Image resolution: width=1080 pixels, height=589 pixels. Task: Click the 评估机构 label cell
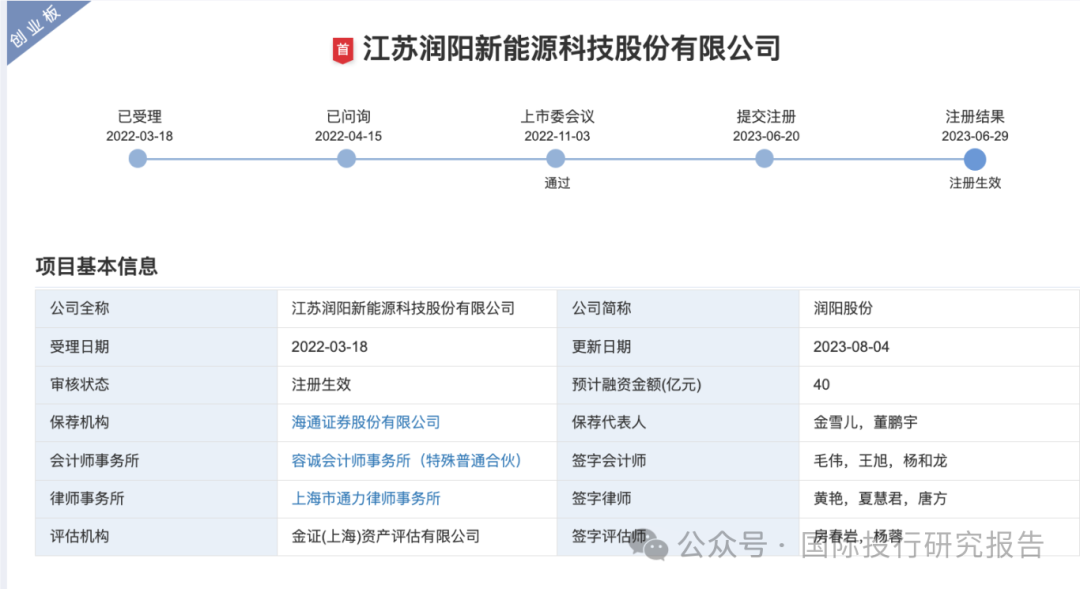[x=156, y=536]
